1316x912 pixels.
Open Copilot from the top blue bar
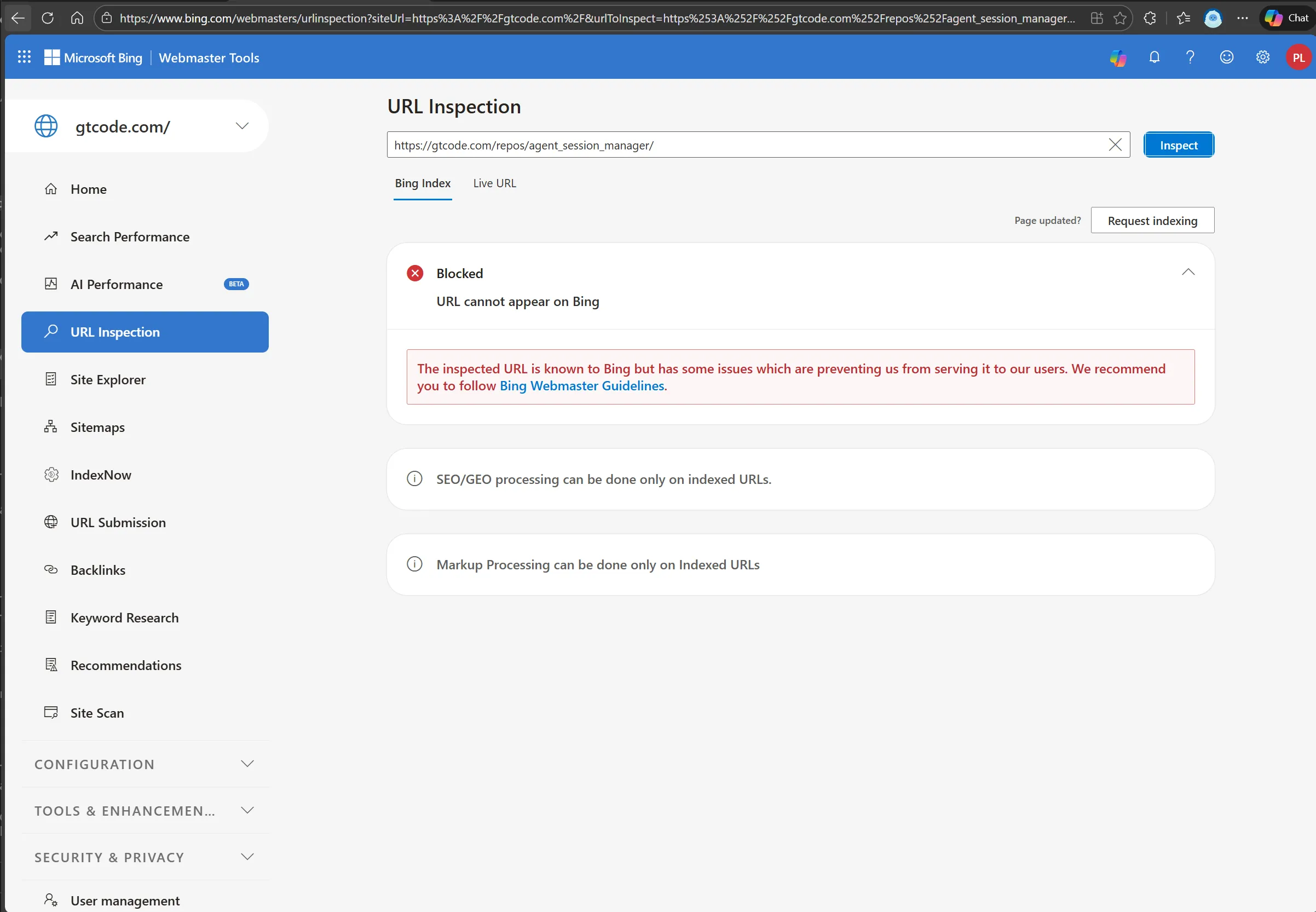click(1118, 57)
